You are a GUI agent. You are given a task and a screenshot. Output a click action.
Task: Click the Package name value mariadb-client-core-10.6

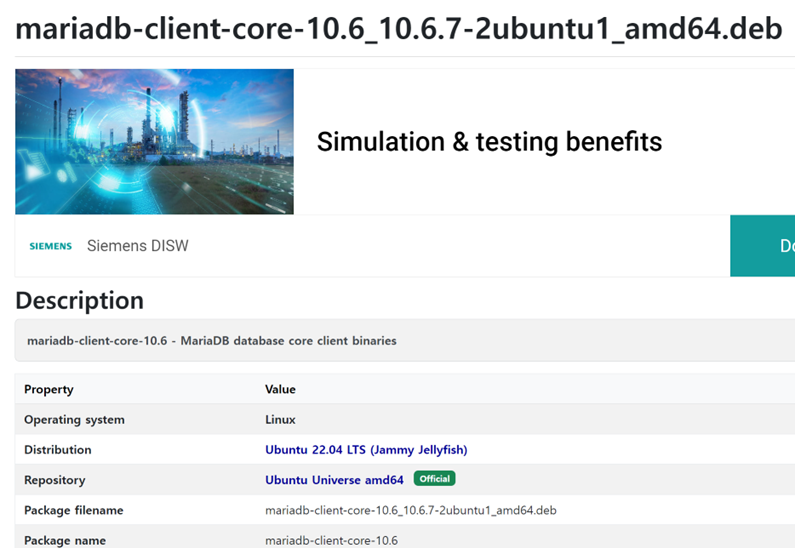point(332,540)
